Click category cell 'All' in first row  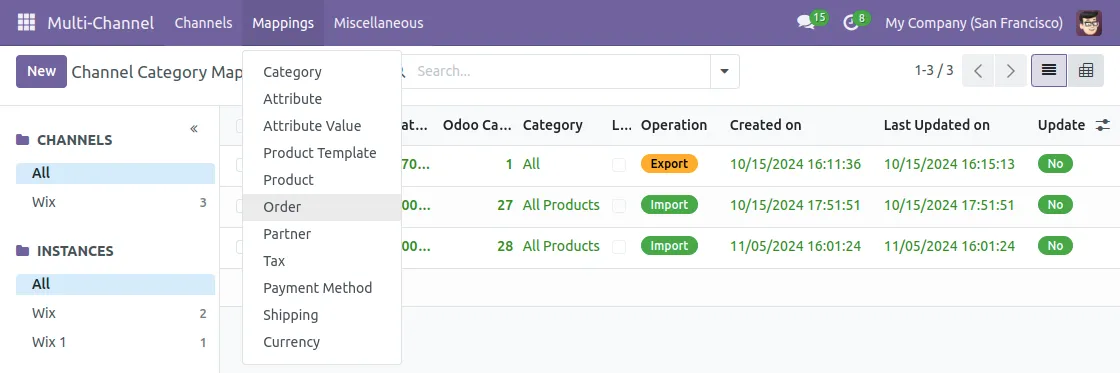531,164
